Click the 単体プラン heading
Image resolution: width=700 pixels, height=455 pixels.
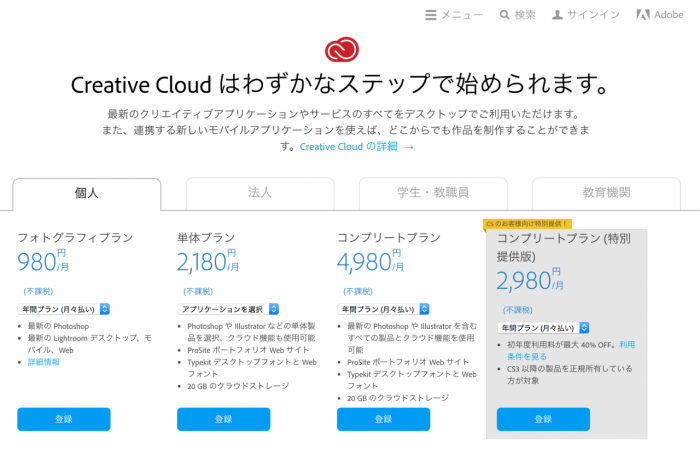(x=206, y=238)
